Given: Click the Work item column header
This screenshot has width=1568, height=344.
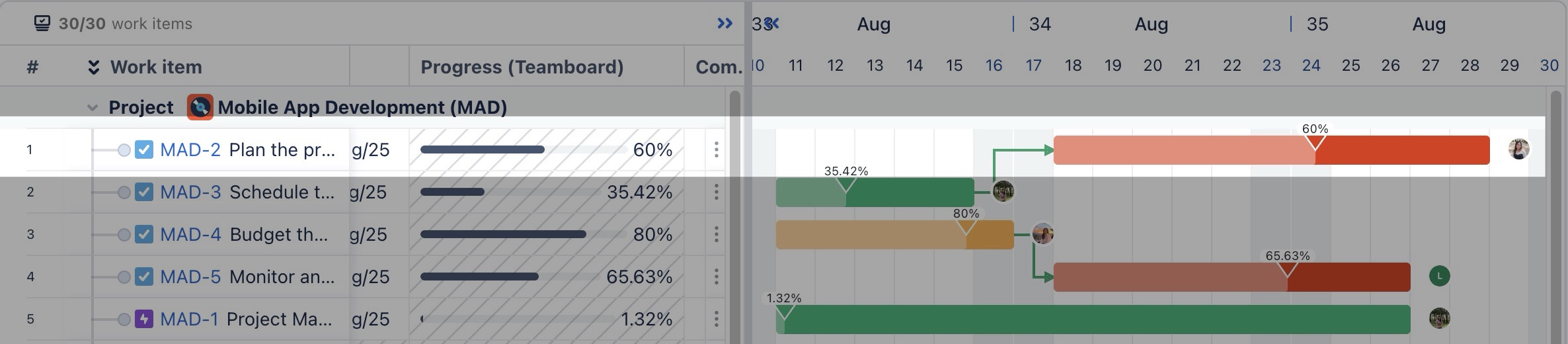Looking at the screenshot, I should tap(156, 67).
